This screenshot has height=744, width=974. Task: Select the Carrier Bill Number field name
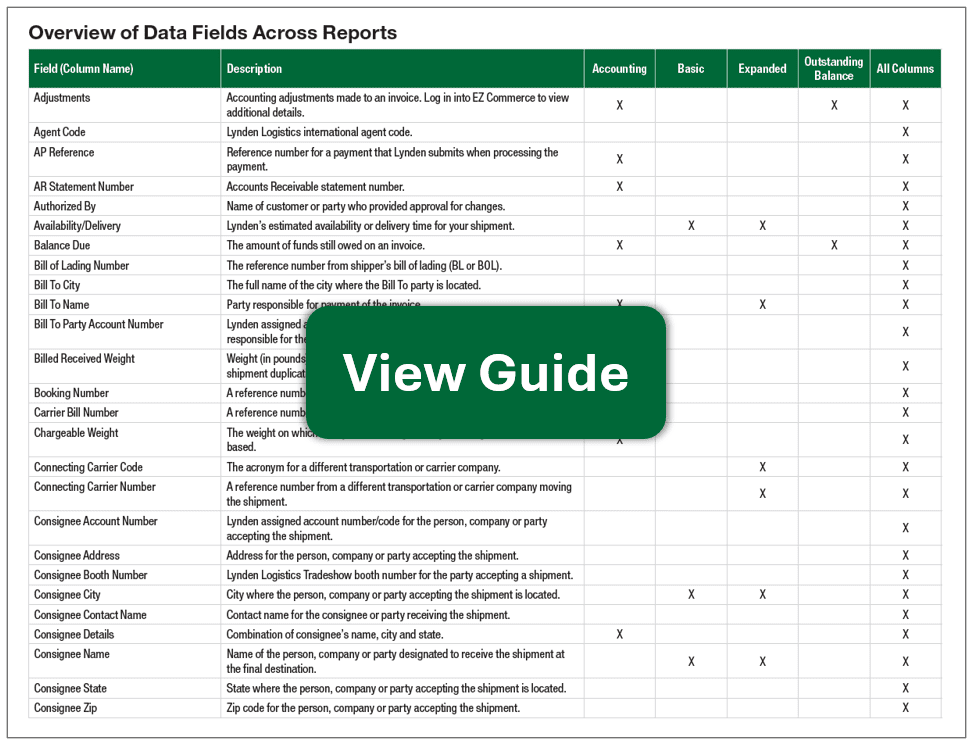click(x=76, y=412)
